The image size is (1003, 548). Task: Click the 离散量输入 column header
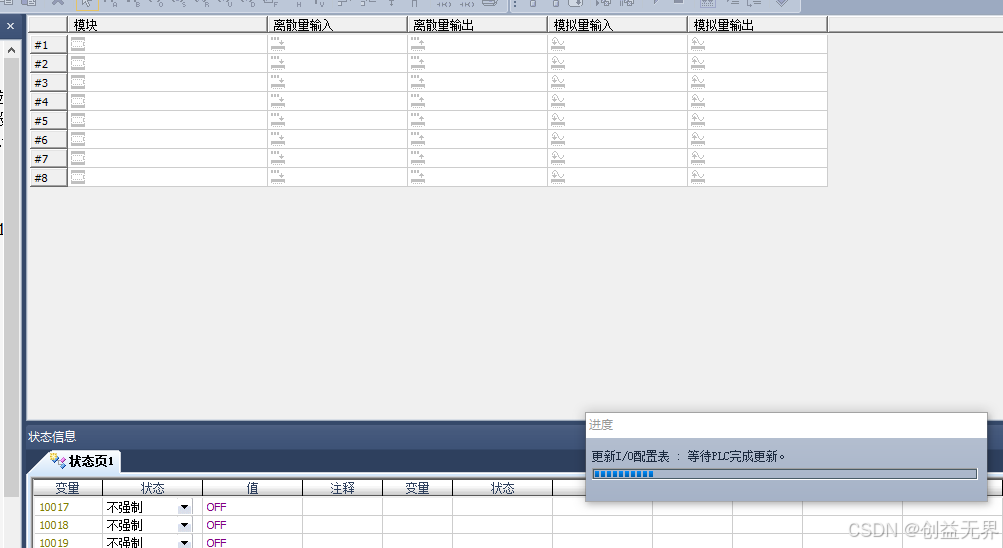point(337,25)
